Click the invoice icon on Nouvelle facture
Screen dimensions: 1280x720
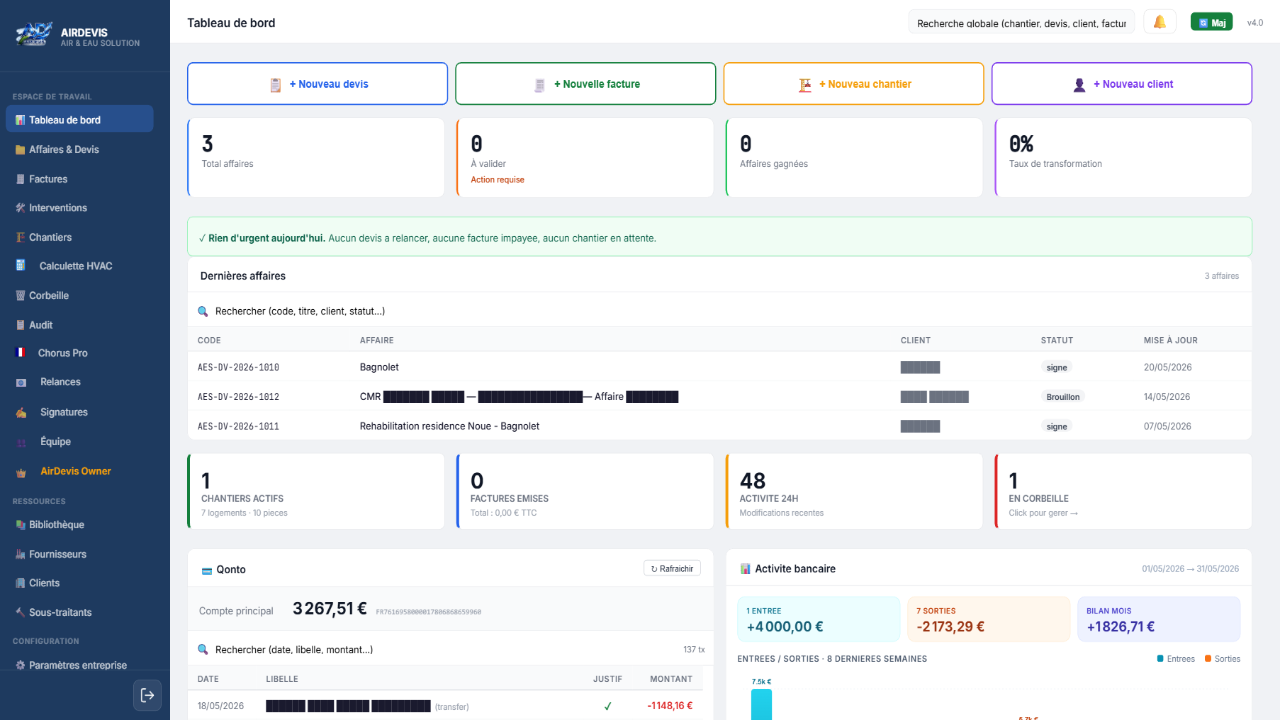point(540,85)
